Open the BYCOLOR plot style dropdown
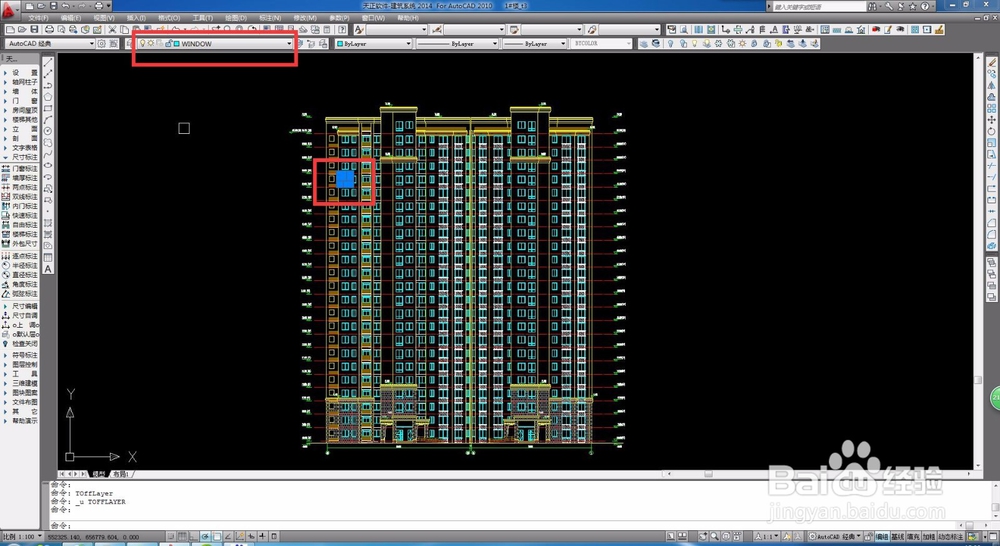 [x=628, y=43]
